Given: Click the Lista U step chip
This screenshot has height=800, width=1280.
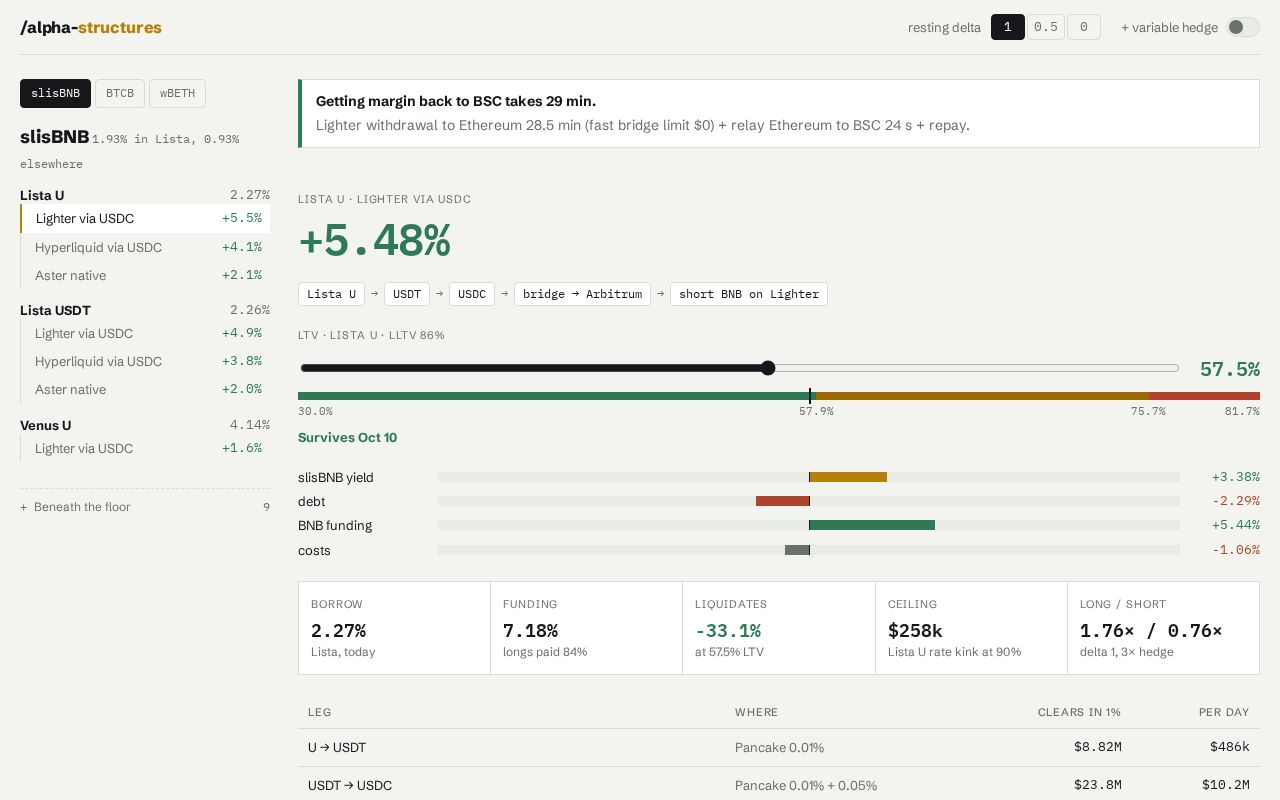Looking at the screenshot, I should click(x=331, y=294).
